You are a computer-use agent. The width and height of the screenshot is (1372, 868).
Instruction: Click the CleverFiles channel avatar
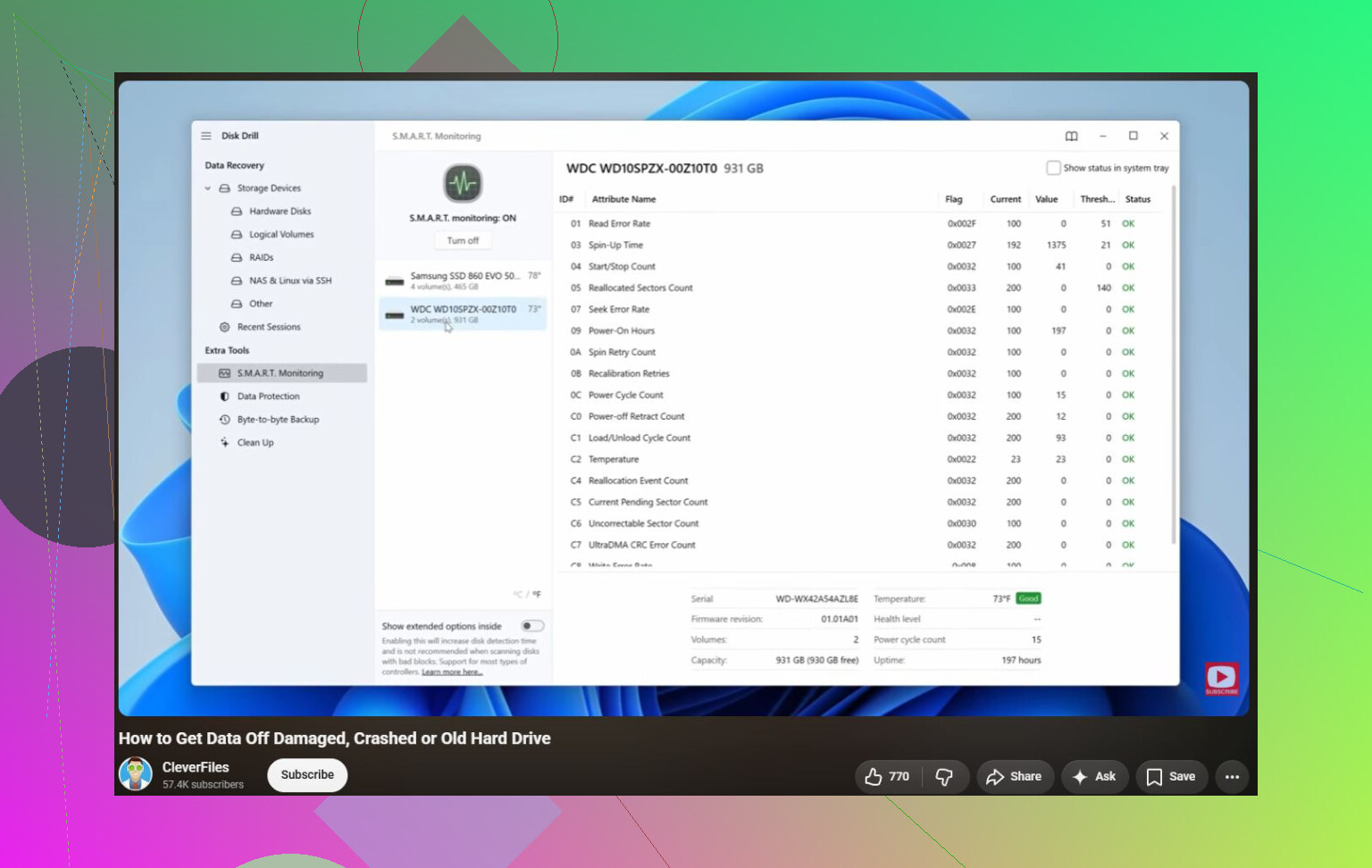tap(136, 774)
